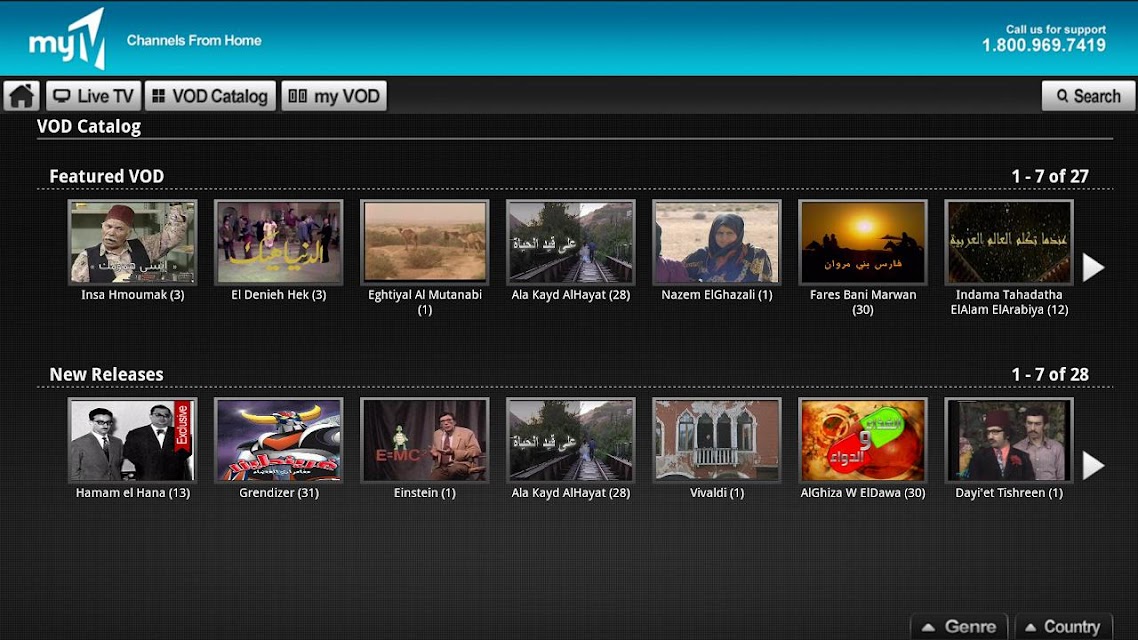The height and width of the screenshot is (640, 1138).
Task: Show next New Releases items arrow
Action: [x=1093, y=465]
